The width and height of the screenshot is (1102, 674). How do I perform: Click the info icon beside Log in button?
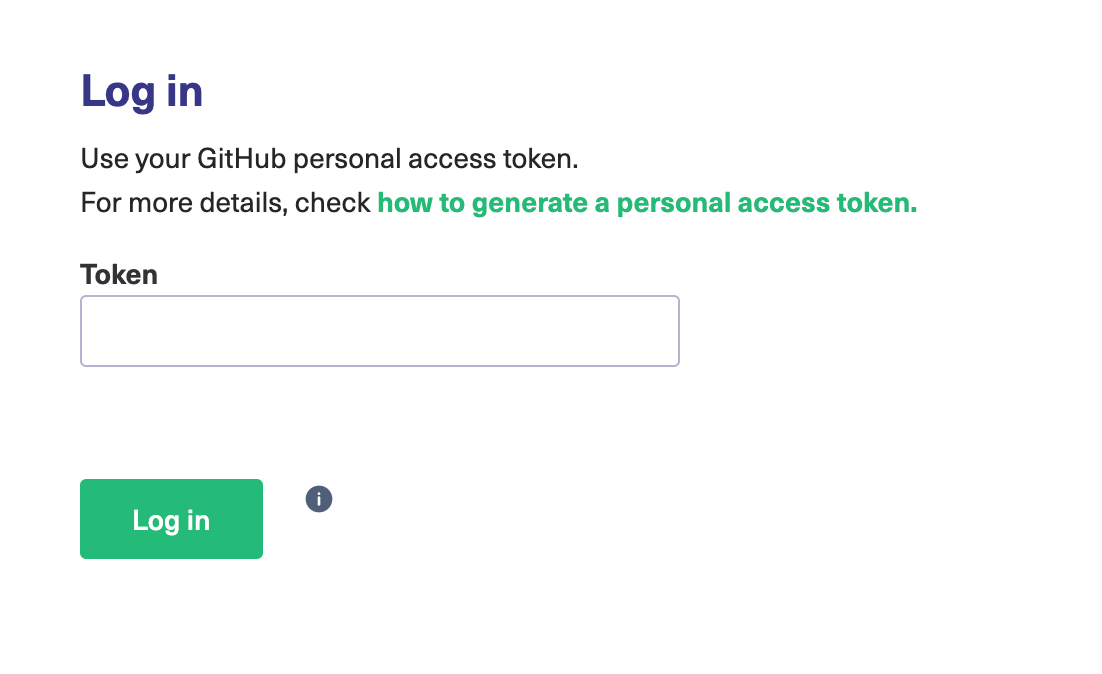coord(318,499)
